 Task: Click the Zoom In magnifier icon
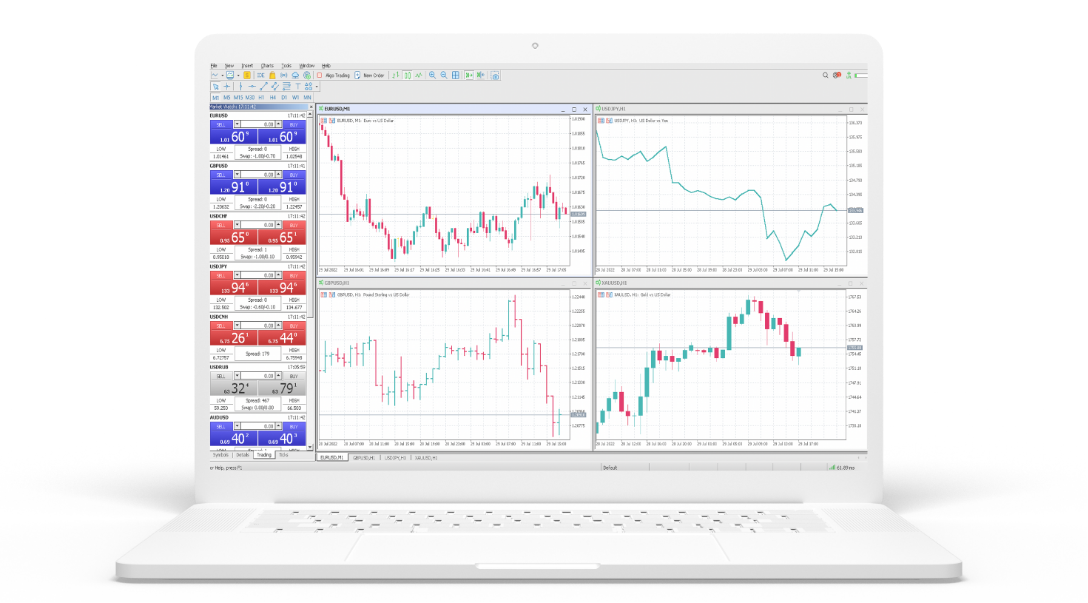(432, 75)
